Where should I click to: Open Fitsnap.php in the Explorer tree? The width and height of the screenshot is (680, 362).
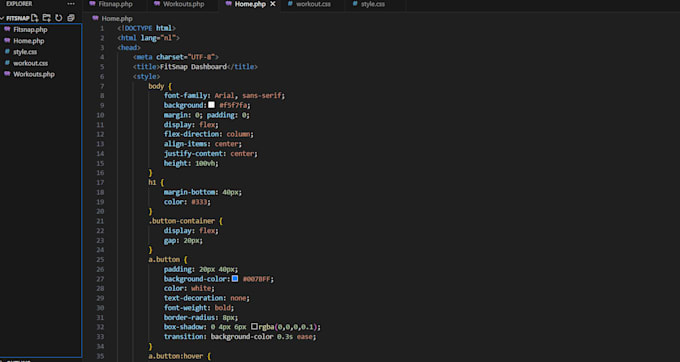click(30, 29)
